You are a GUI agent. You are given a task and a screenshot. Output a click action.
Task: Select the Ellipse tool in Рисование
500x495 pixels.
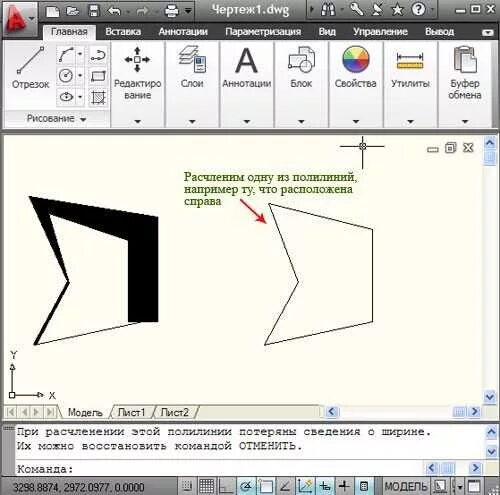(66, 97)
